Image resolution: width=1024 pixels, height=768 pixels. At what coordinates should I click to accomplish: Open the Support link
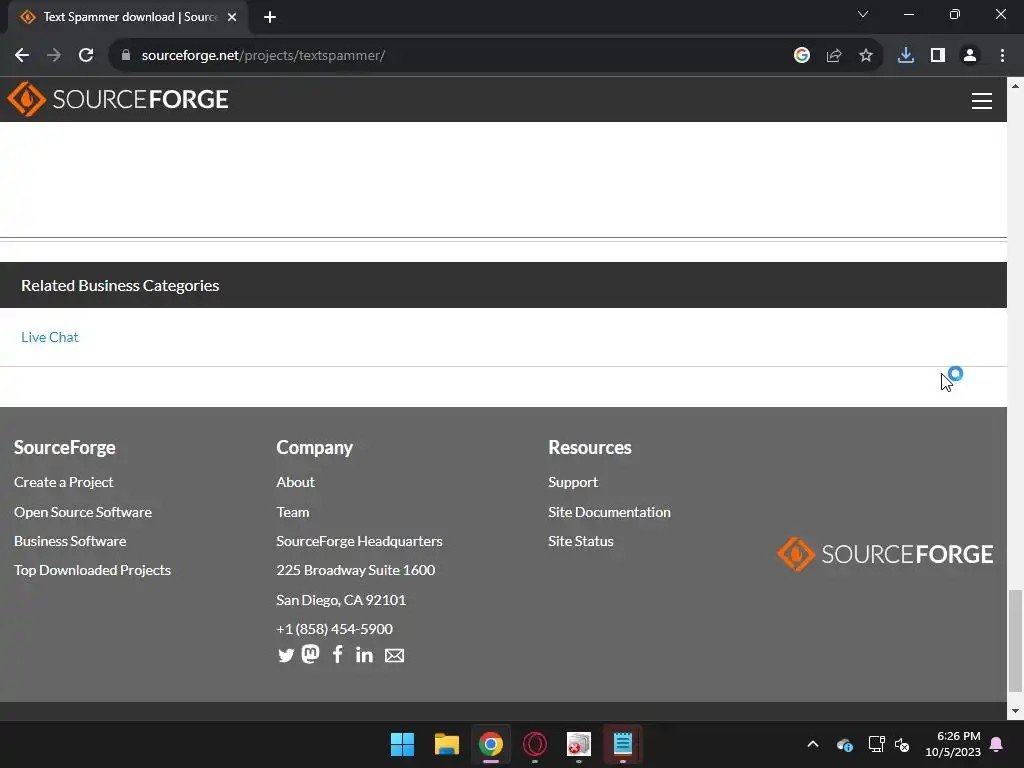573,482
